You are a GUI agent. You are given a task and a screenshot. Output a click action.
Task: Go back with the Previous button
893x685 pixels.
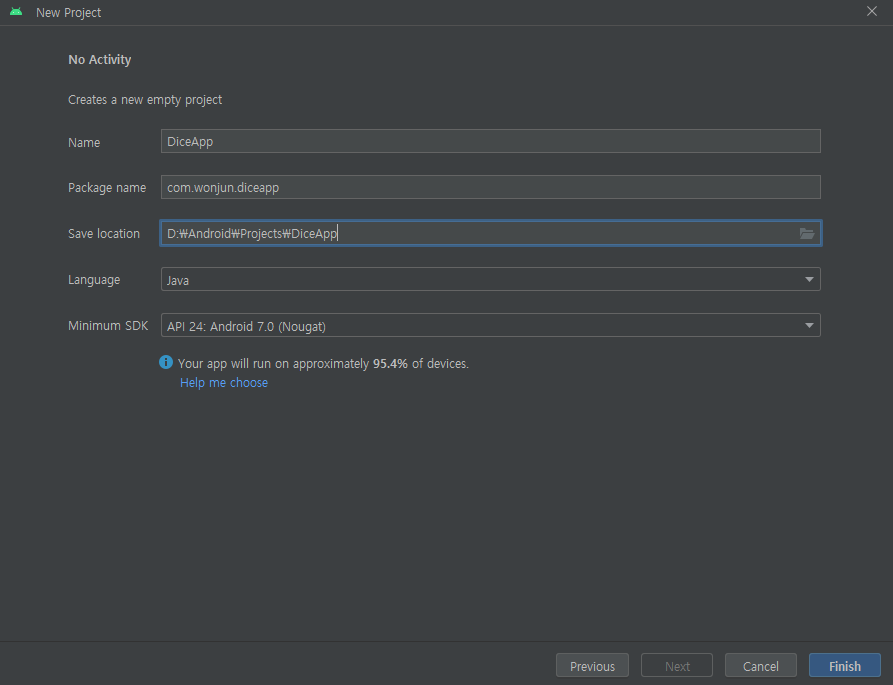click(592, 666)
